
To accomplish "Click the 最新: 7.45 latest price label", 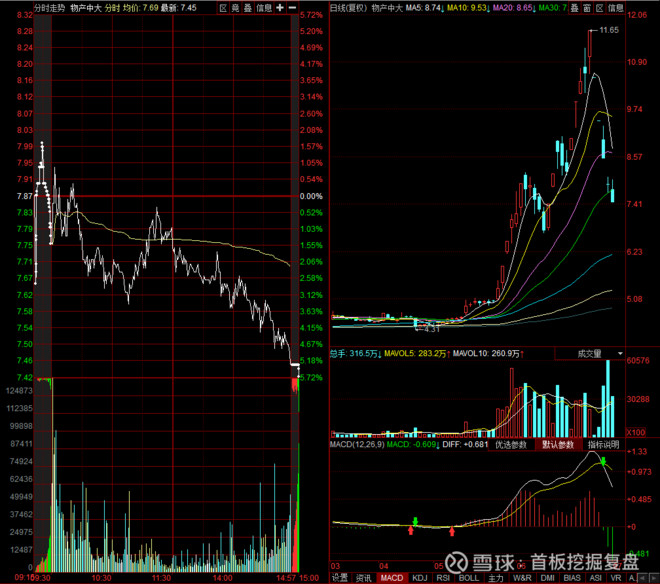I will [178, 8].
